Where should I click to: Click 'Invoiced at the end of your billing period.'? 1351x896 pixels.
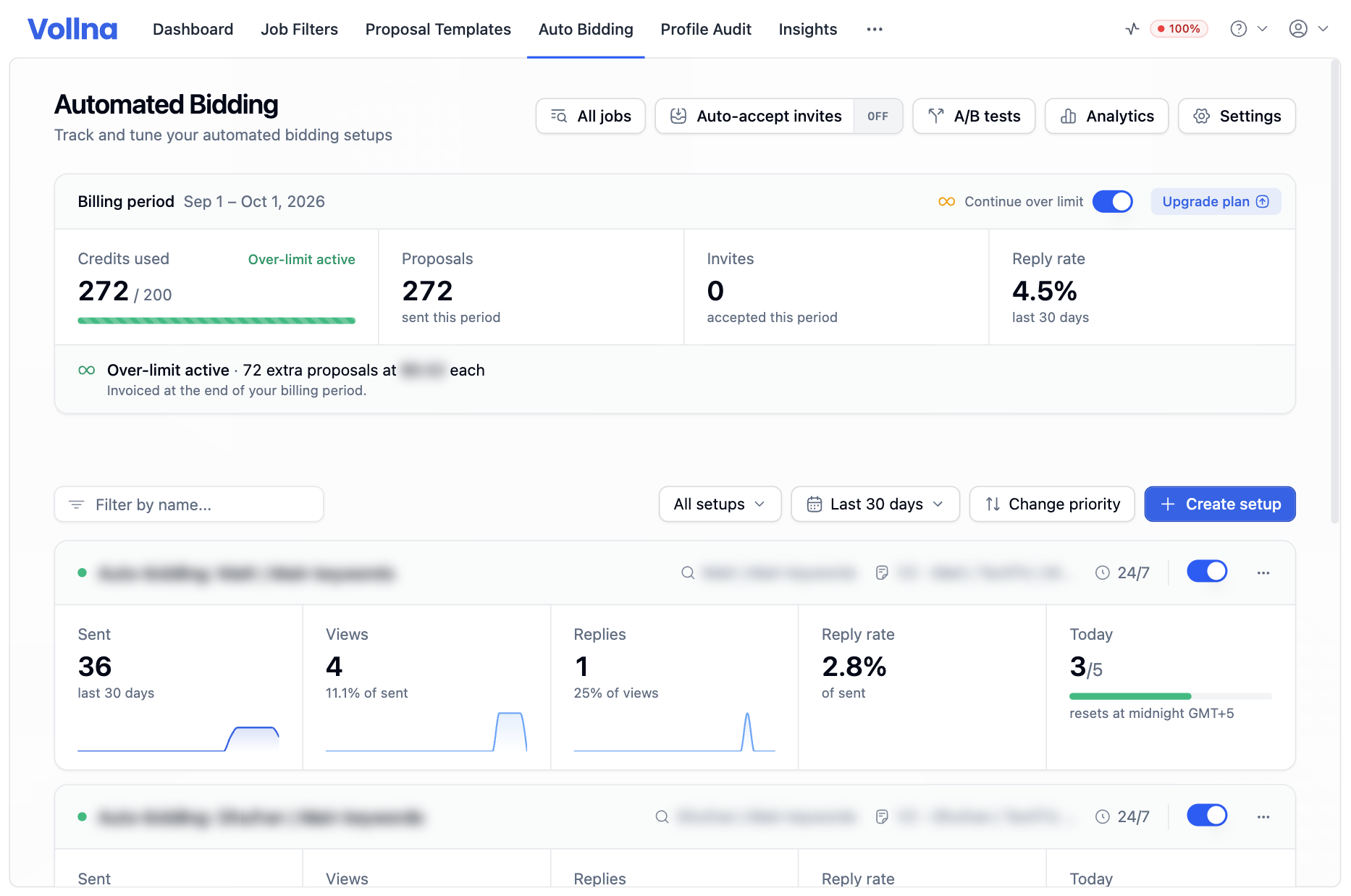237,391
